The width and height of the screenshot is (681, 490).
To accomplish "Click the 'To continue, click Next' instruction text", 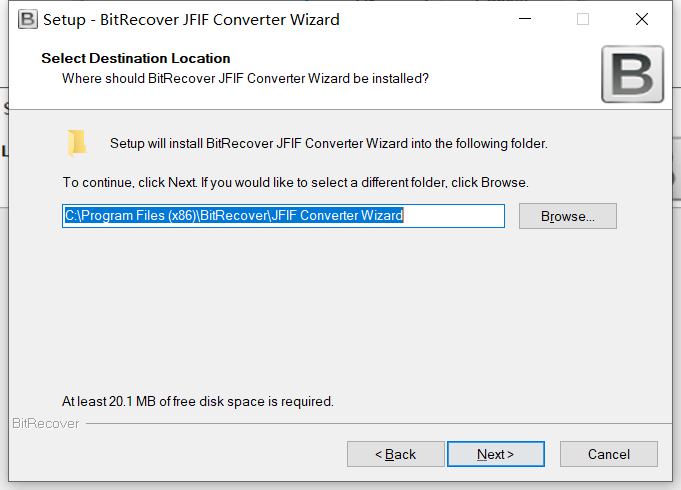I will tap(295, 182).
